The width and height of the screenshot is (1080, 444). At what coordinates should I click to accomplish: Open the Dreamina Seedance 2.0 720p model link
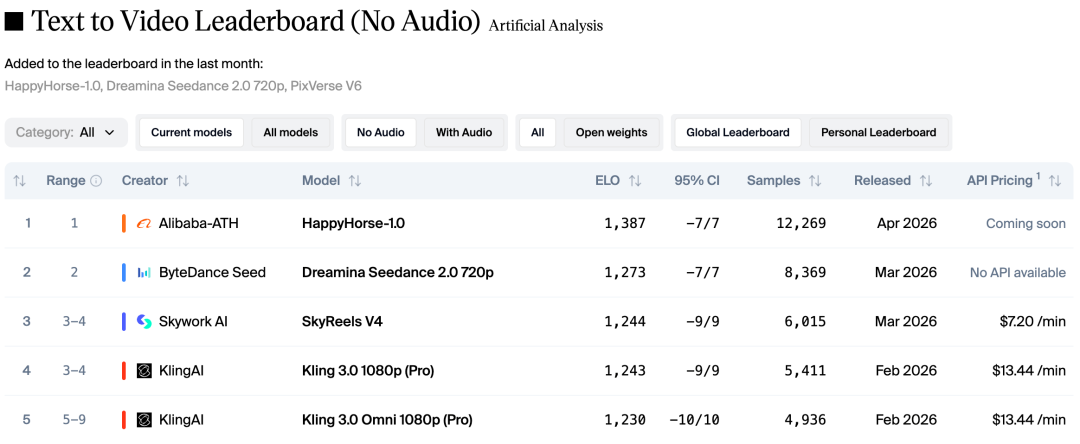[x=397, y=272]
